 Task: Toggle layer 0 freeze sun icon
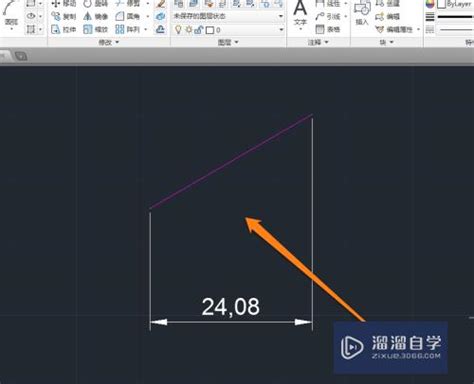coord(189,30)
